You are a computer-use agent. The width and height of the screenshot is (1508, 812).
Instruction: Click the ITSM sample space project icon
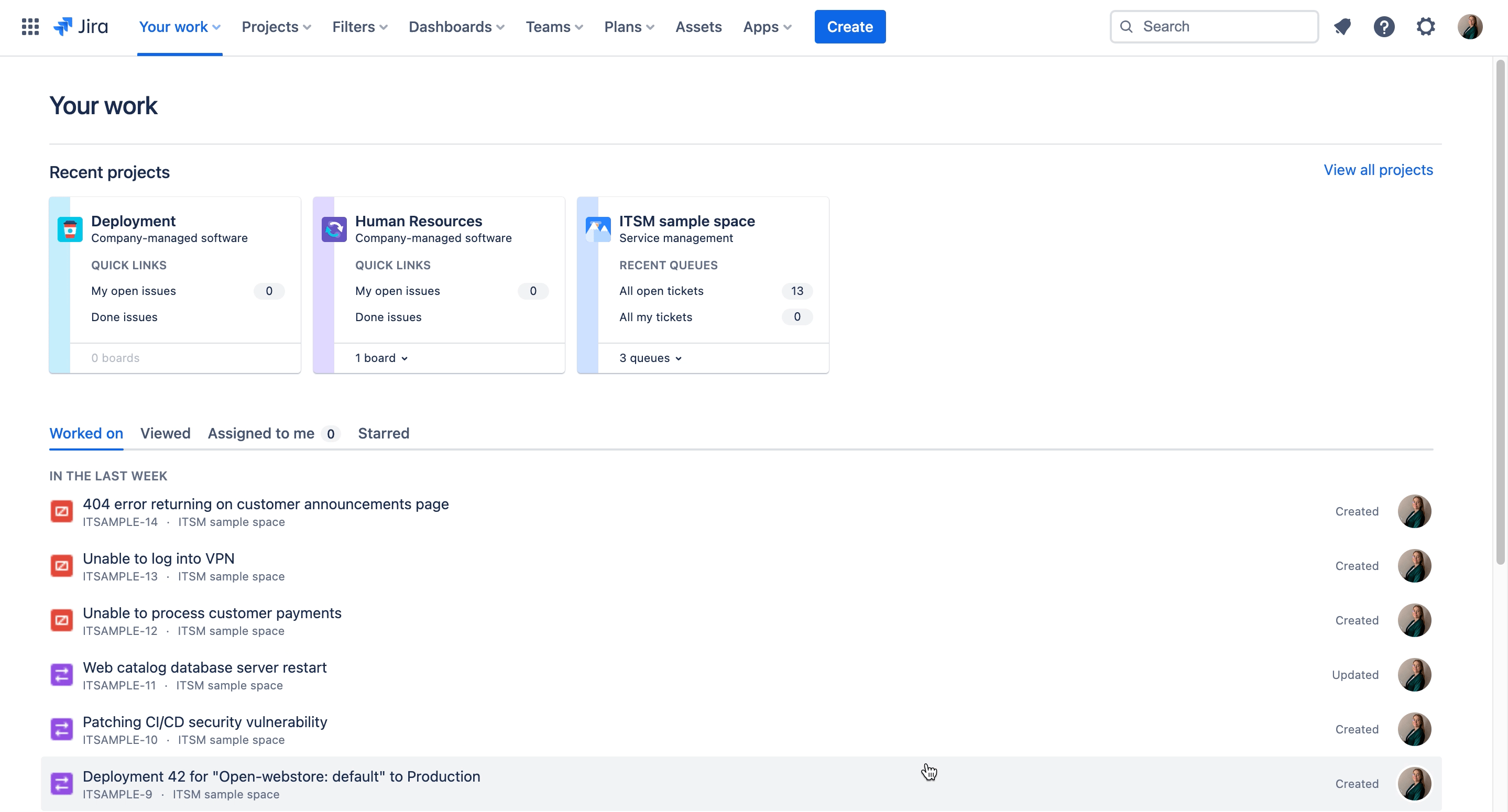coord(598,229)
